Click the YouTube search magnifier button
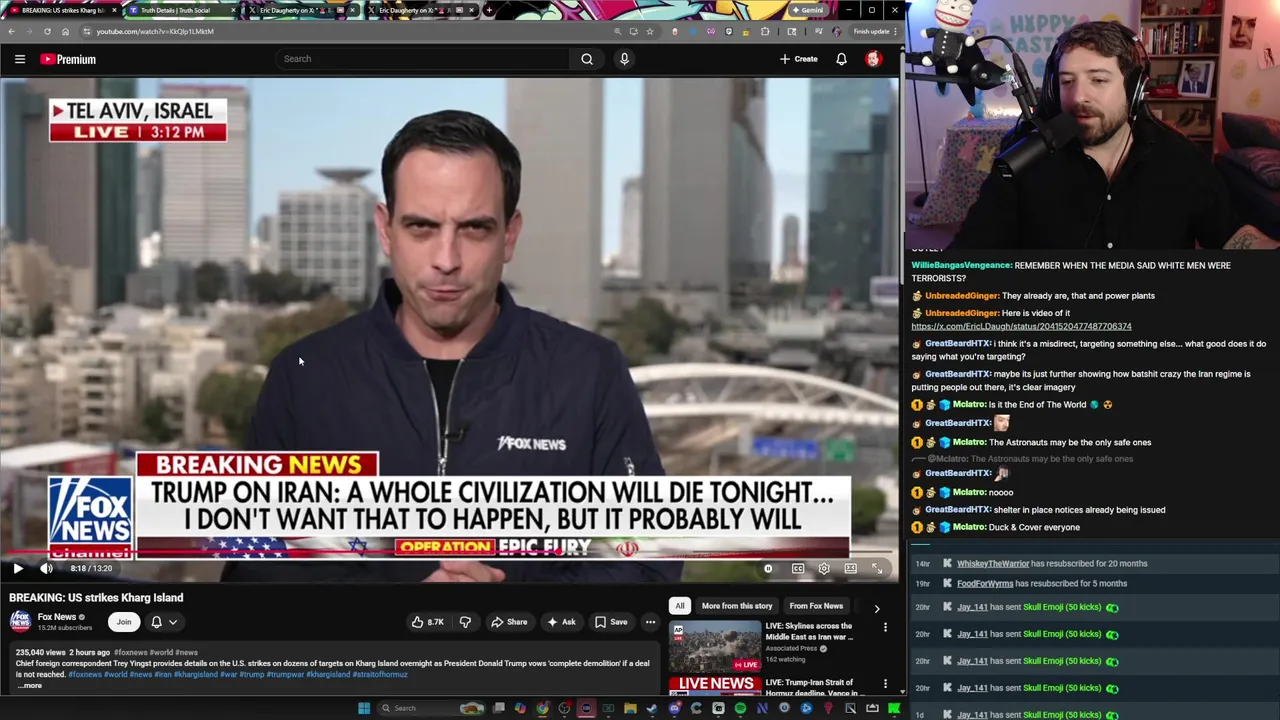The width and height of the screenshot is (1280, 720). click(x=587, y=58)
